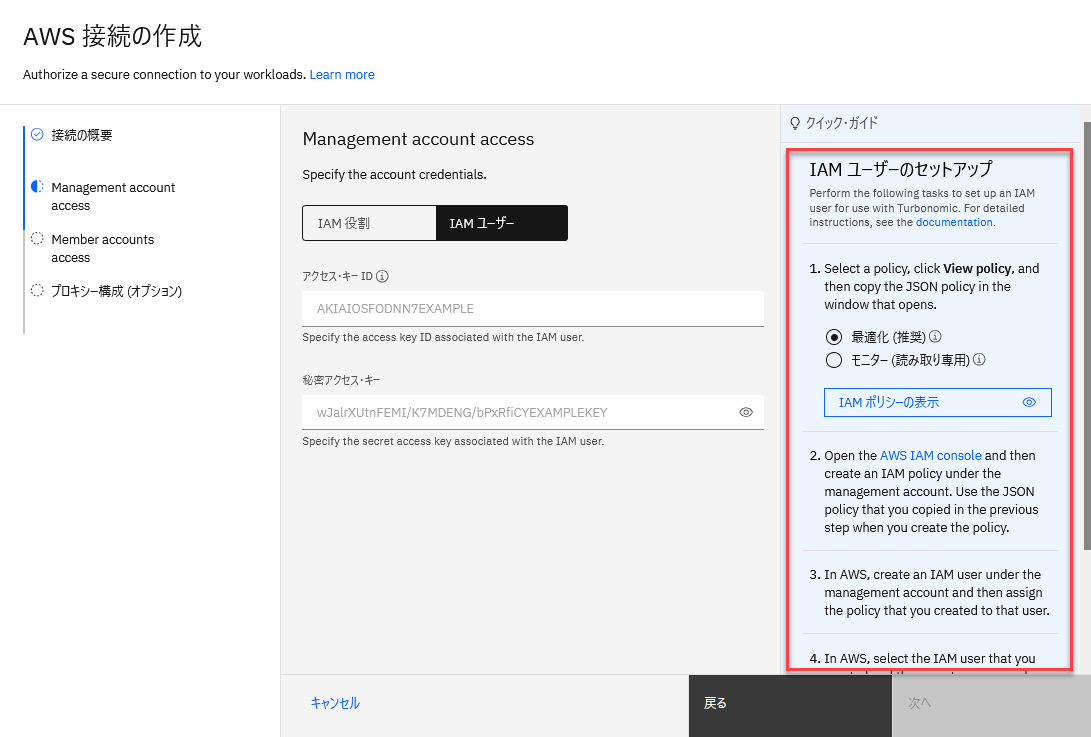Image resolution: width=1091 pixels, height=737 pixels.
Task: Click IAM ポリシーの表示 button
Action: tap(937, 402)
